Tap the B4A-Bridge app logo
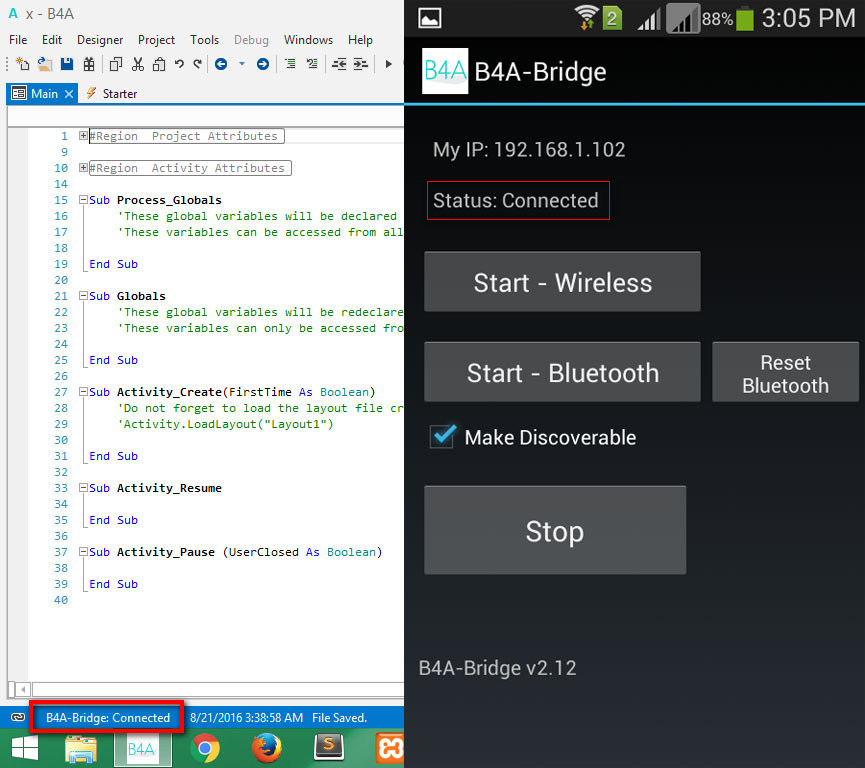Screen dimensions: 865x768 (x=445, y=71)
